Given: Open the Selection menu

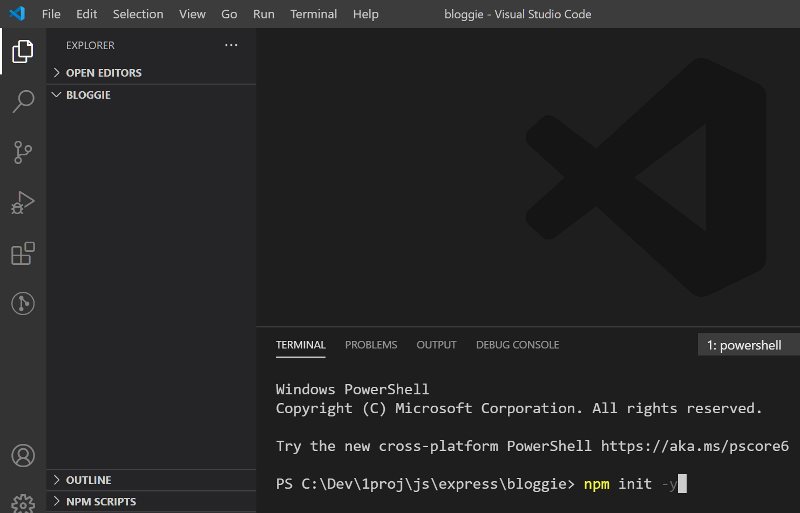Looking at the screenshot, I should pyautogui.click(x=138, y=14).
